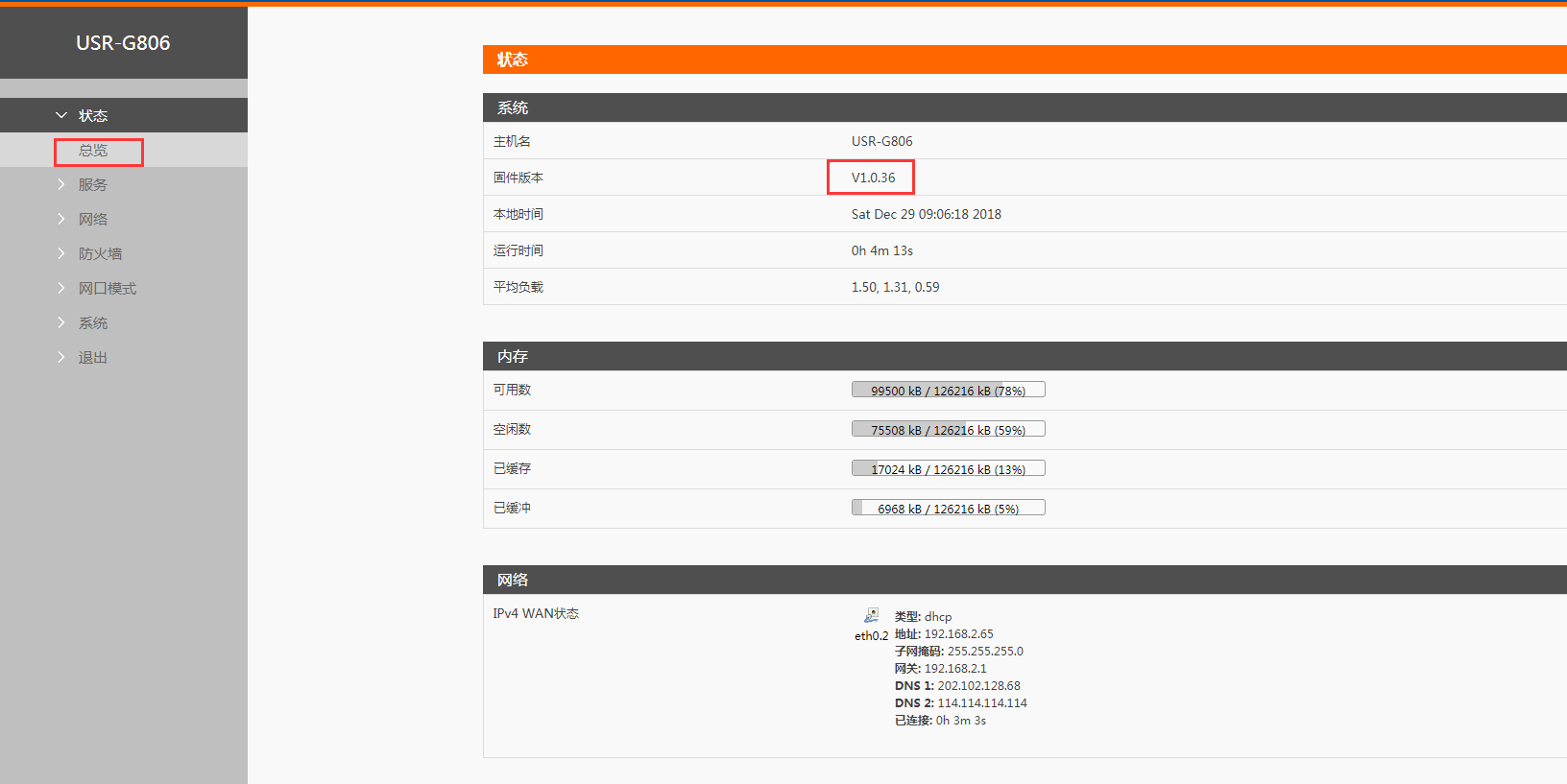The image size is (1567, 784).
Task: Open the 总览 overview page
Action: tap(94, 151)
